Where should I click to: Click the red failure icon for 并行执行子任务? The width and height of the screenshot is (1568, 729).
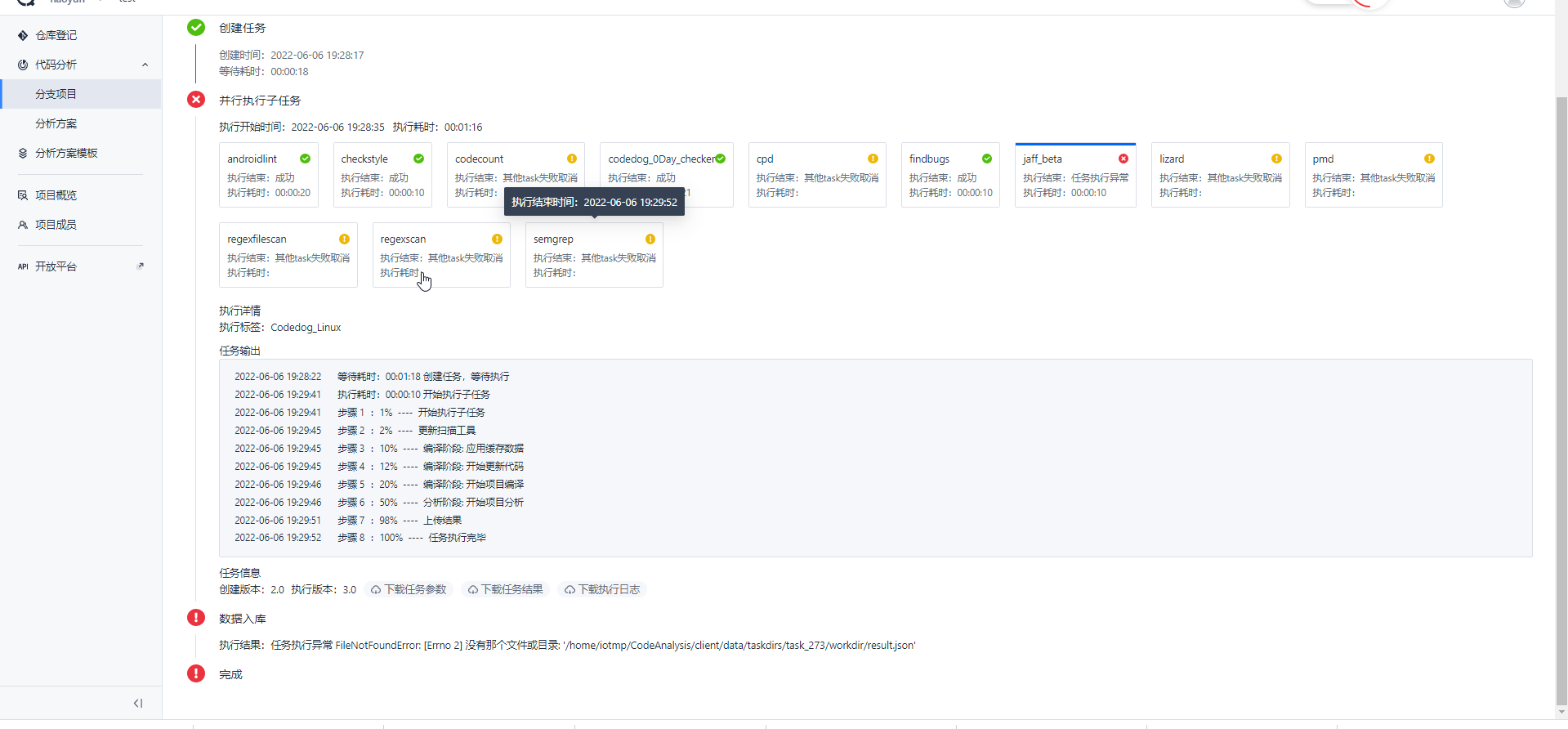tap(196, 100)
